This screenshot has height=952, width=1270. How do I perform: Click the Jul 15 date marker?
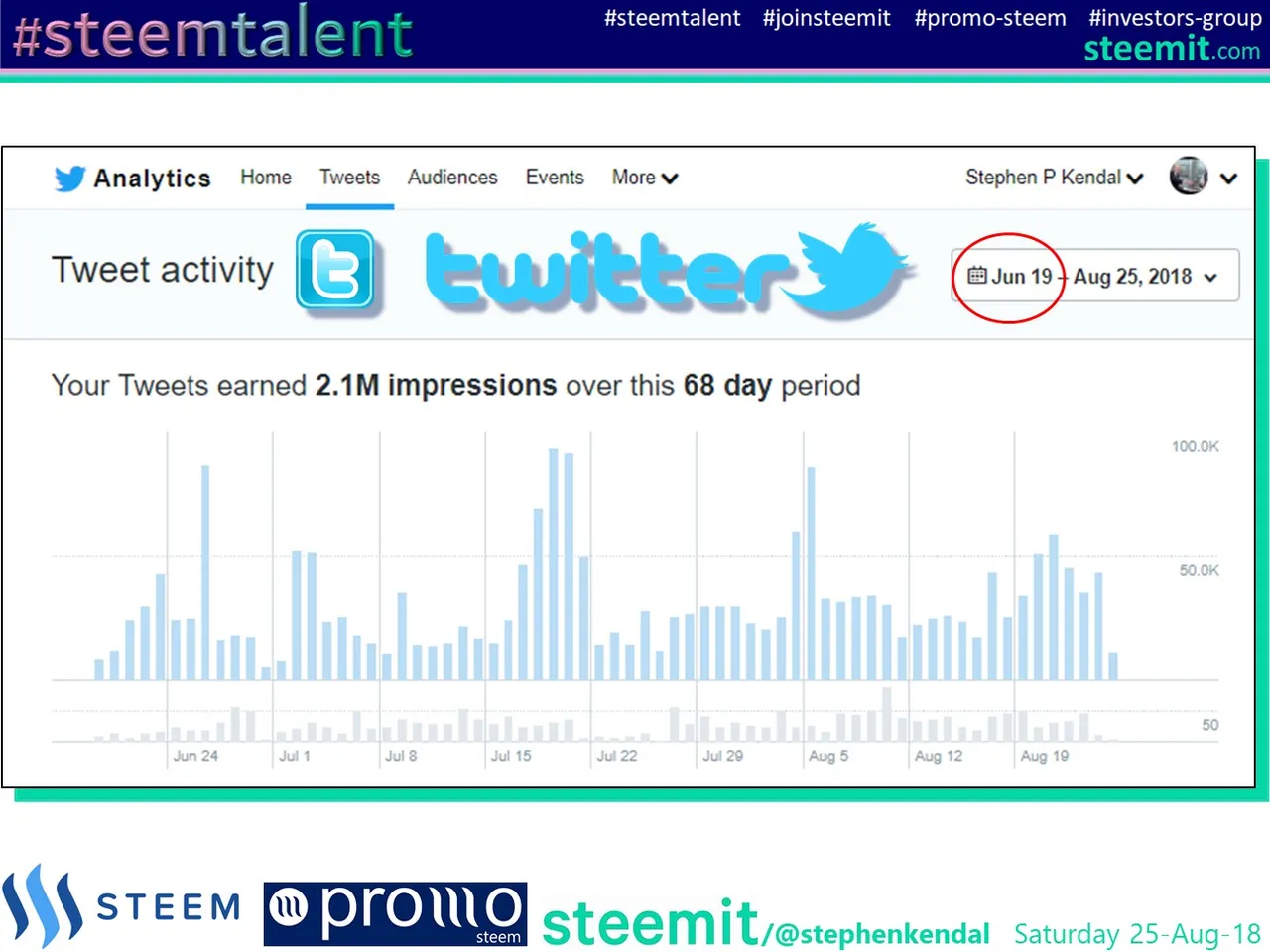coord(511,756)
